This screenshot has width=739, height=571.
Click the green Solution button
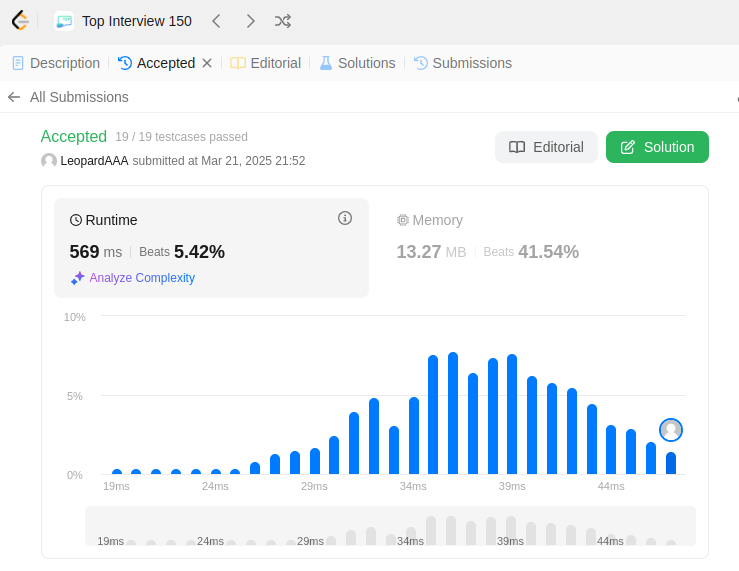(657, 147)
